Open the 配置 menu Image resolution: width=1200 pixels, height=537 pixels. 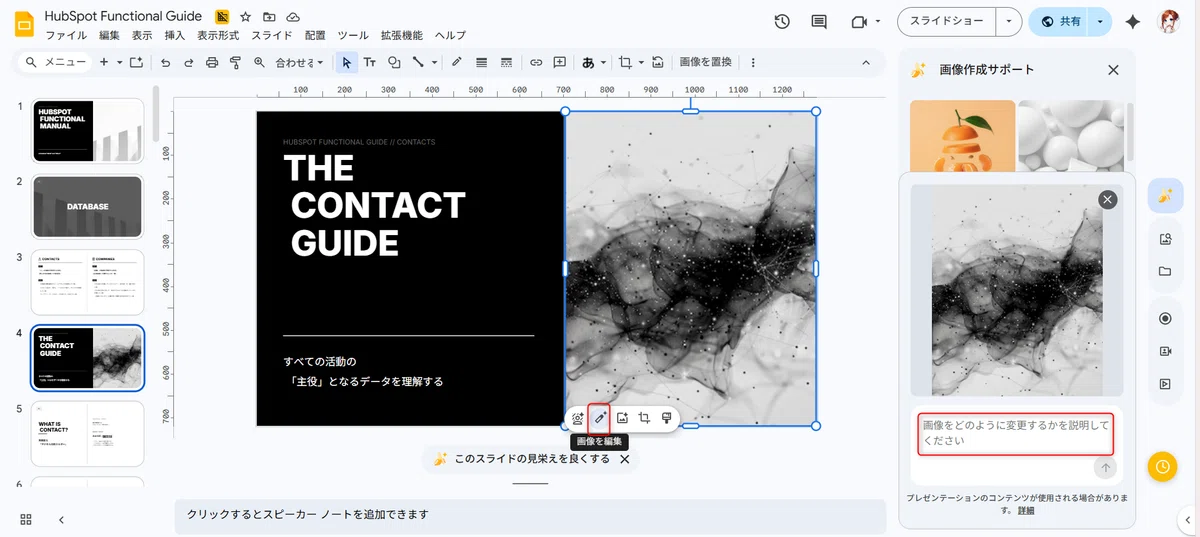pos(315,35)
